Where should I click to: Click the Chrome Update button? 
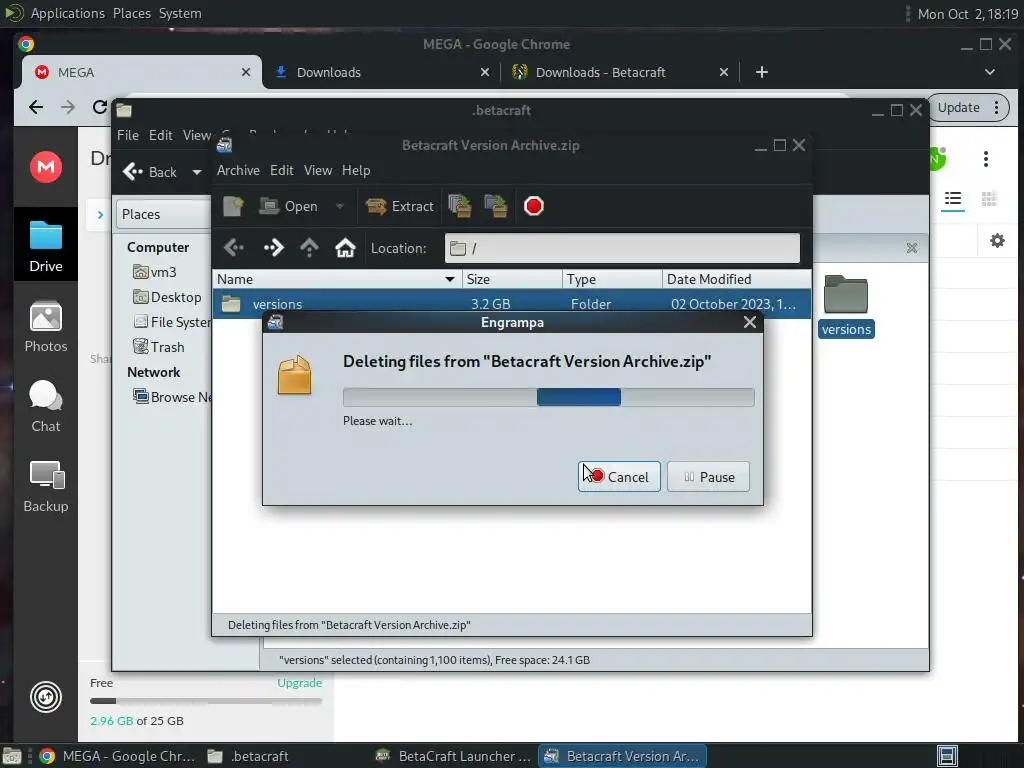click(x=959, y=108)
